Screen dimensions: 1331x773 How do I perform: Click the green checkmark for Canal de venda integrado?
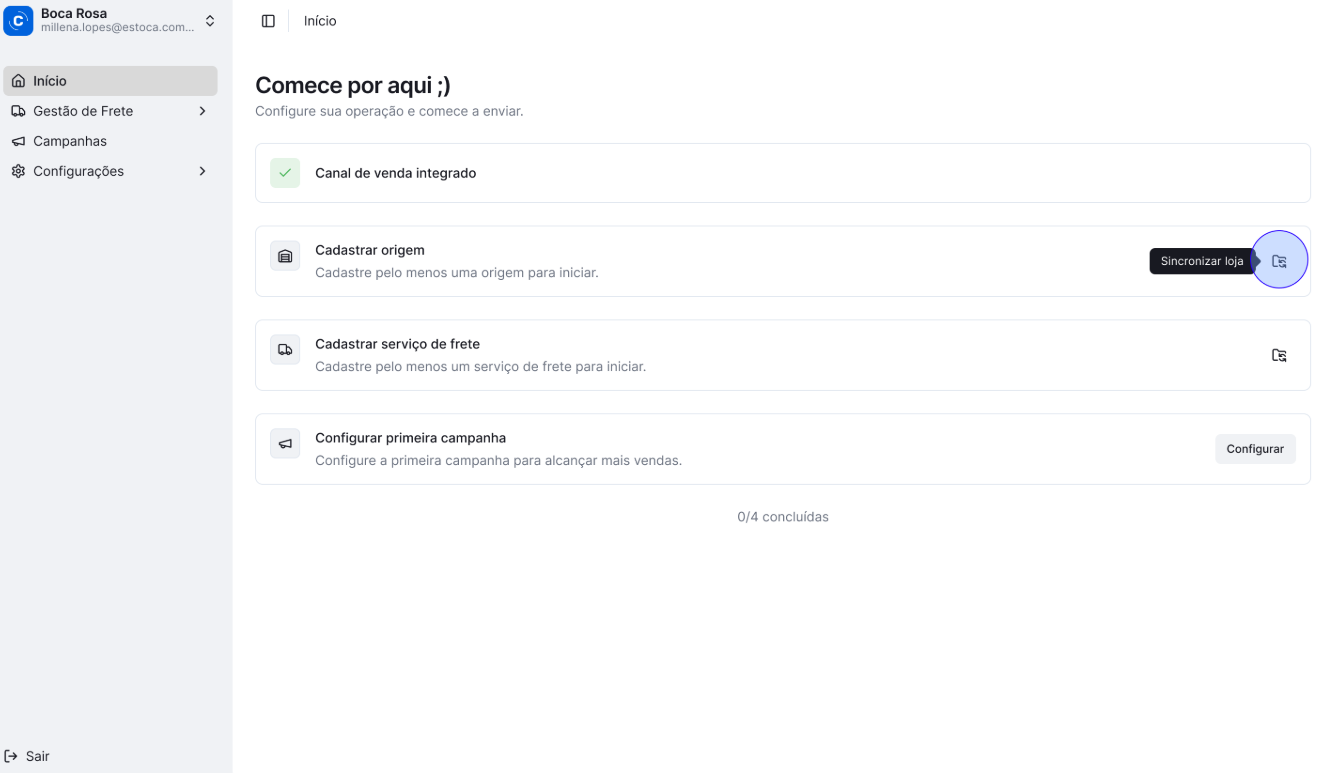pos(285,173)
